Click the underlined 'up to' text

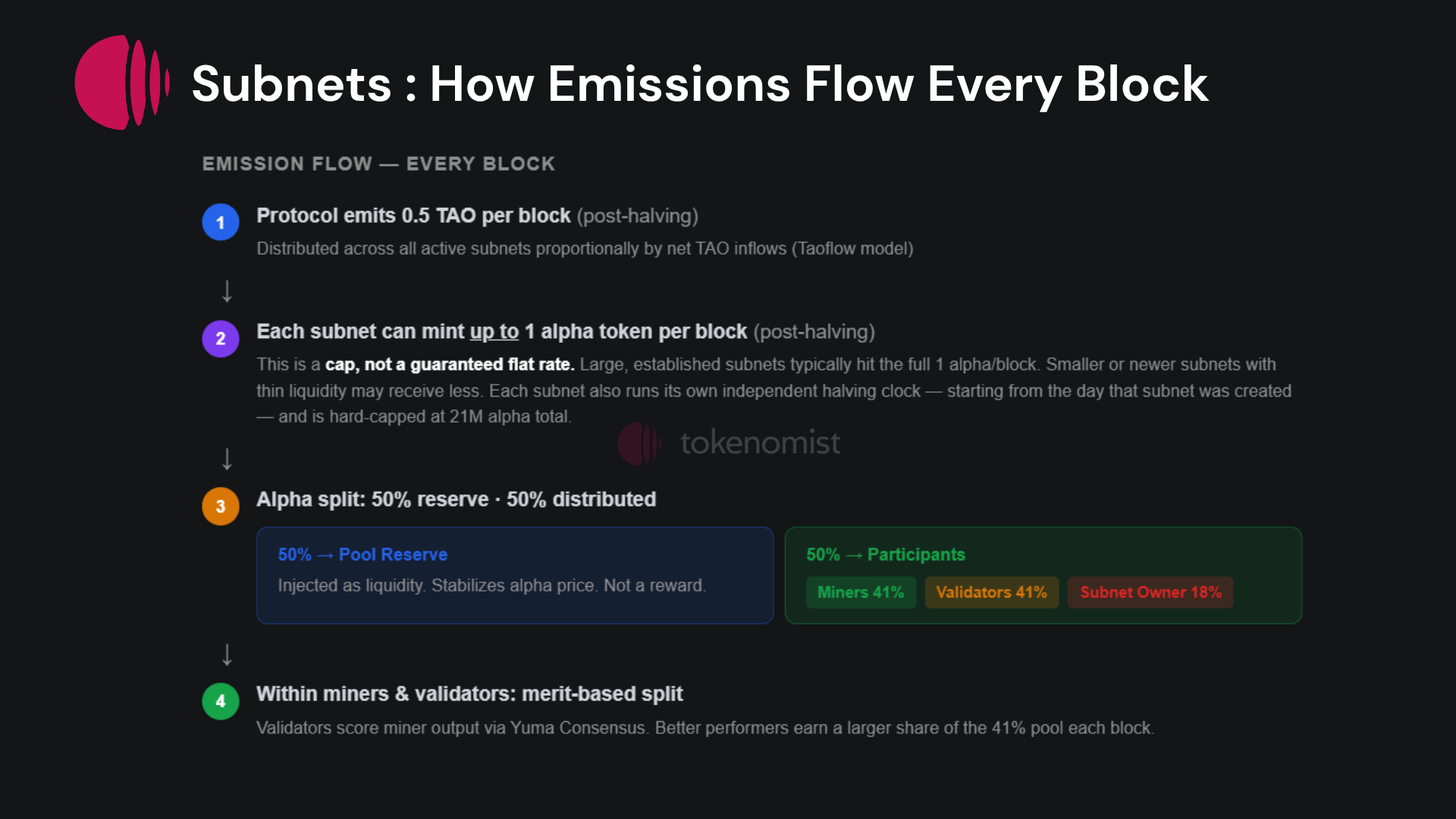[x=494, y=332]
